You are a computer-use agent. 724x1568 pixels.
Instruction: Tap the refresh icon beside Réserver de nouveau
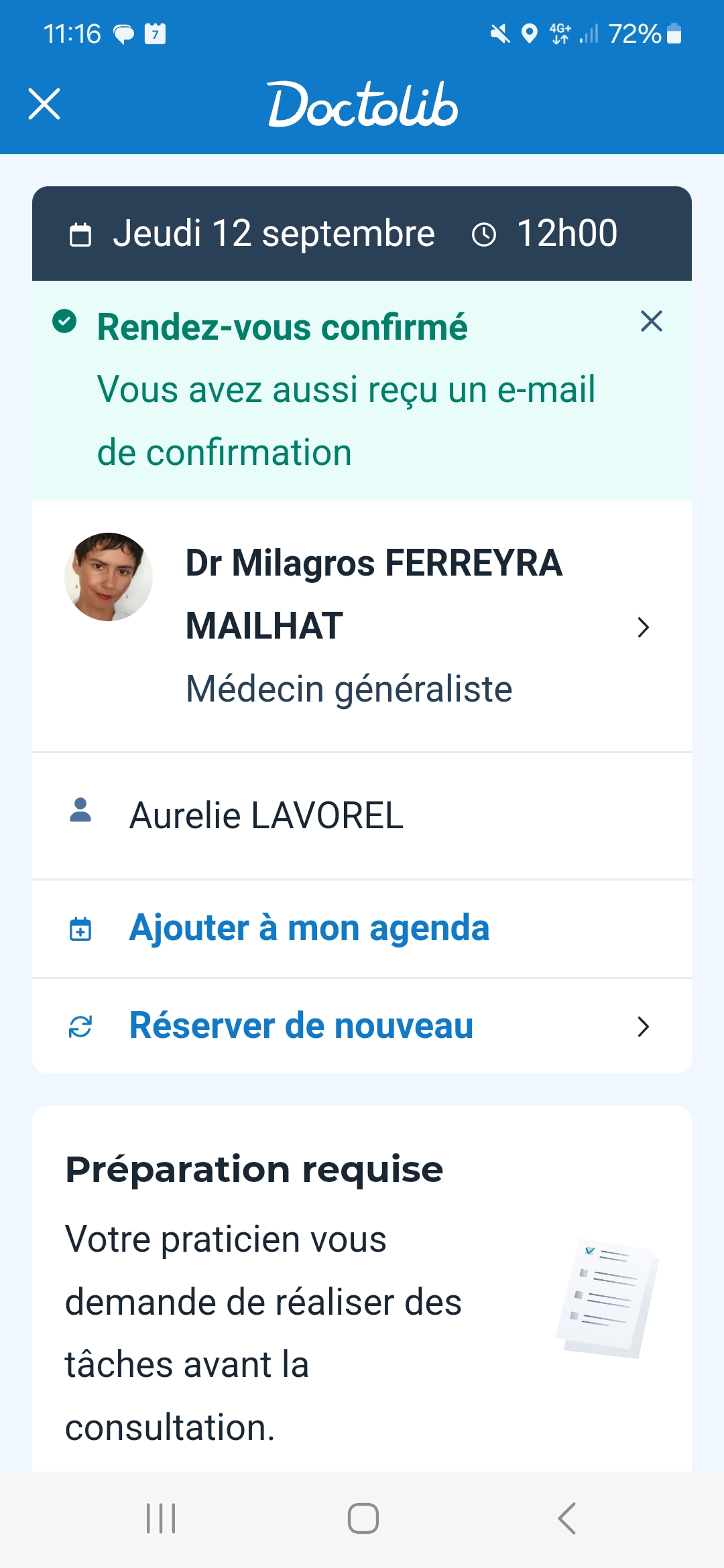click(x=80, y=1026)
